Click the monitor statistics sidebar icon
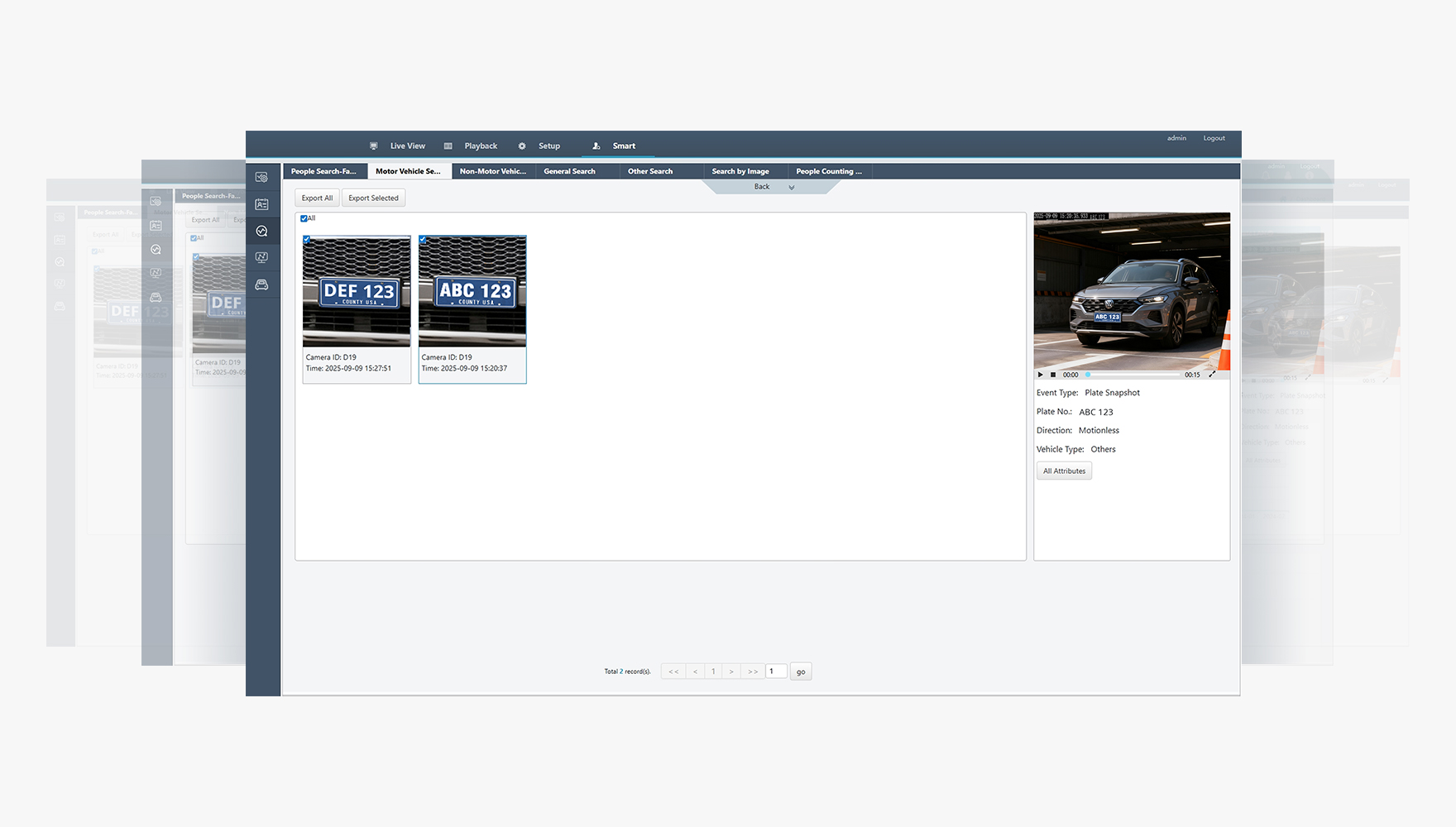 click(x=261, y=258)
